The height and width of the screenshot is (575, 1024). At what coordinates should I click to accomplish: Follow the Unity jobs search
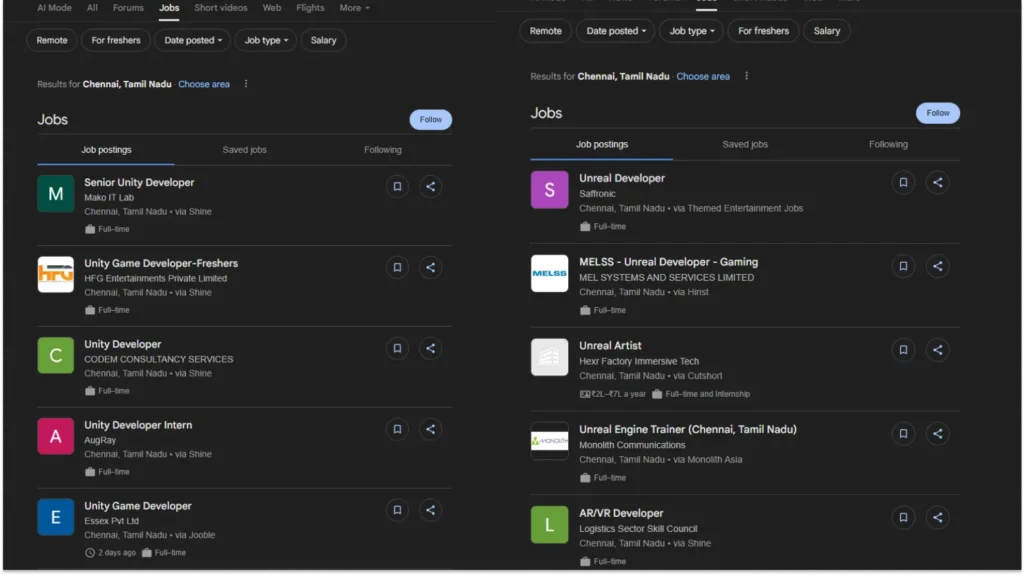click(430, 120)
